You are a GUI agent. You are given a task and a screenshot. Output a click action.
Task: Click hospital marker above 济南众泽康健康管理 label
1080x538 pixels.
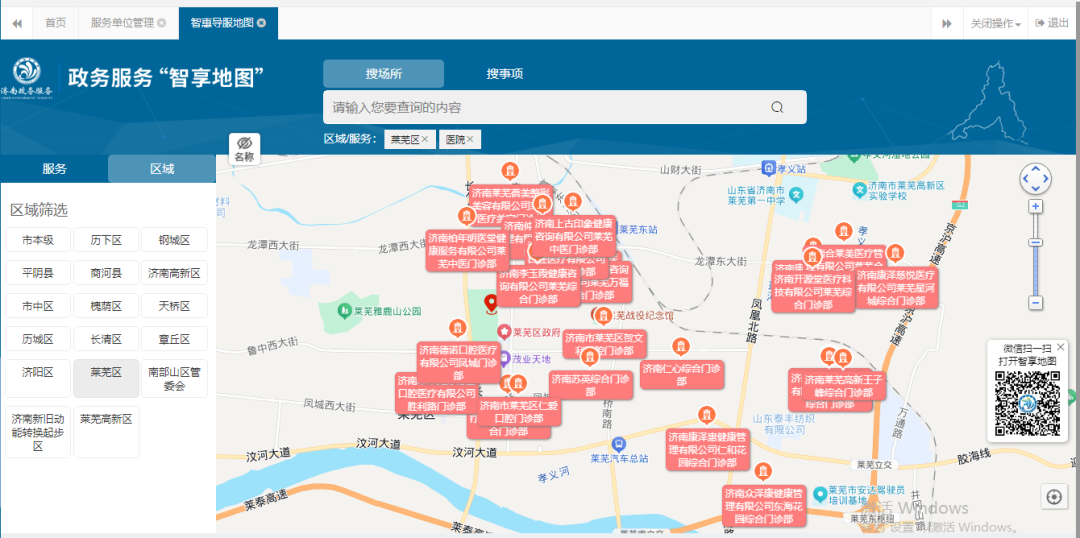tap(762, 472)
